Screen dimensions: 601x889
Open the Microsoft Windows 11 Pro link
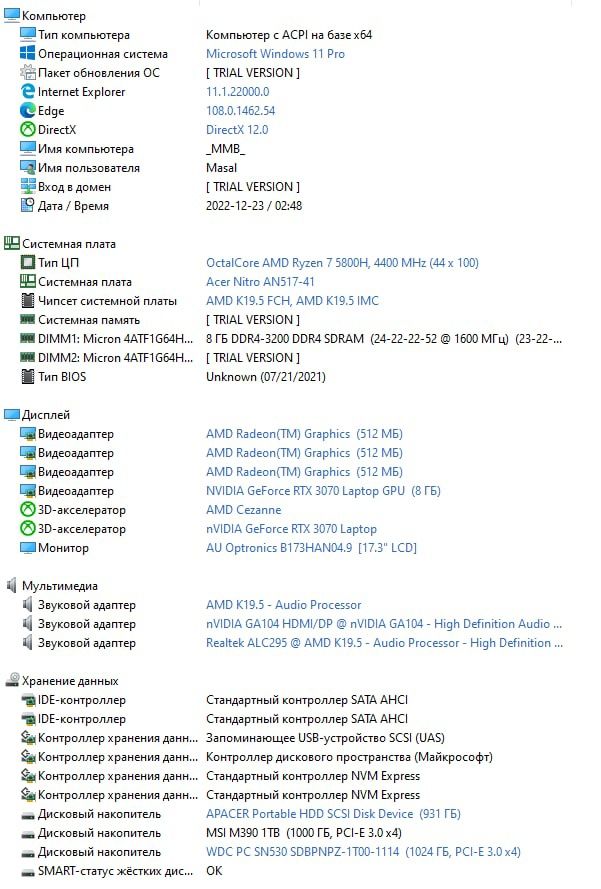click(x=275, y=54)
